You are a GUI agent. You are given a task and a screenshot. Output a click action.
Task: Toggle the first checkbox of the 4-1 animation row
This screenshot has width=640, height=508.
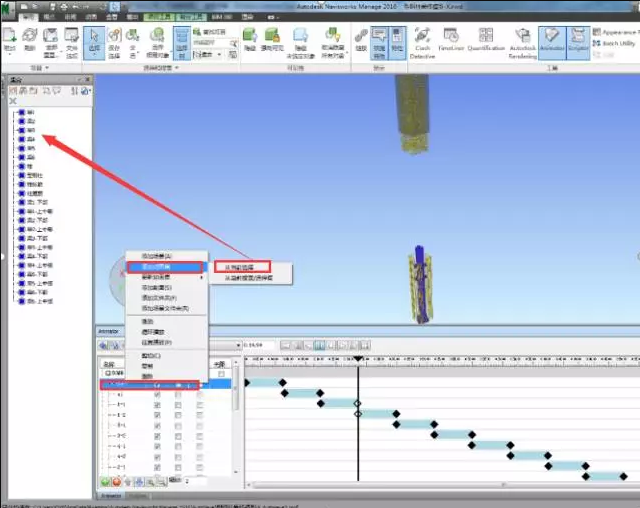[156, 446]
